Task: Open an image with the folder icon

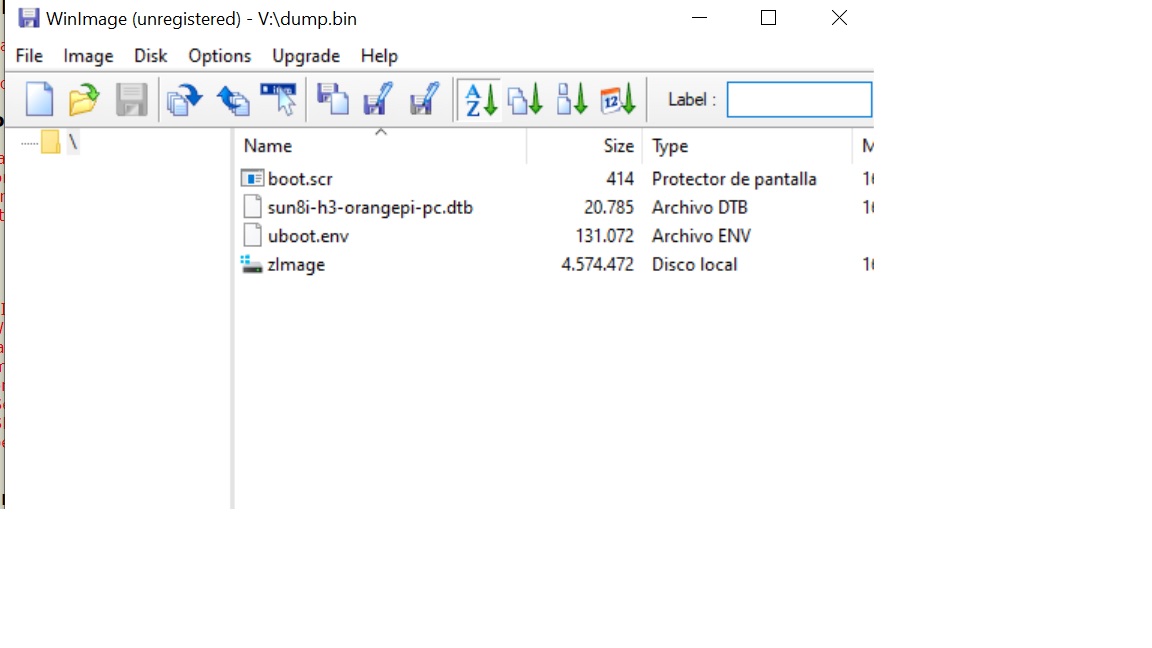Action: click(84, 99)
